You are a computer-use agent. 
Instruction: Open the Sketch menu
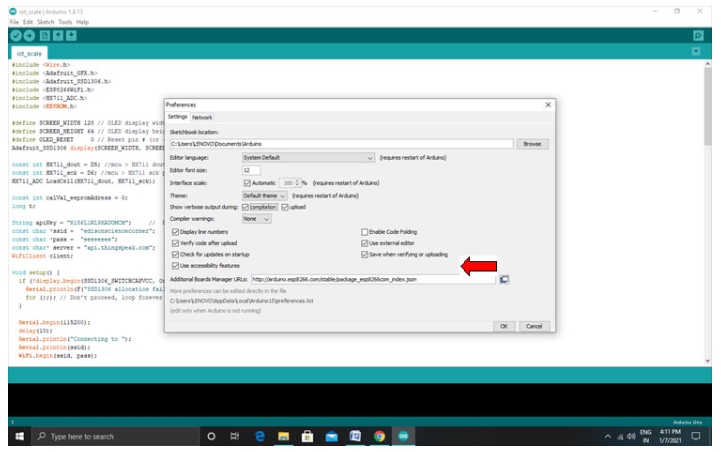tap(42, 21)
